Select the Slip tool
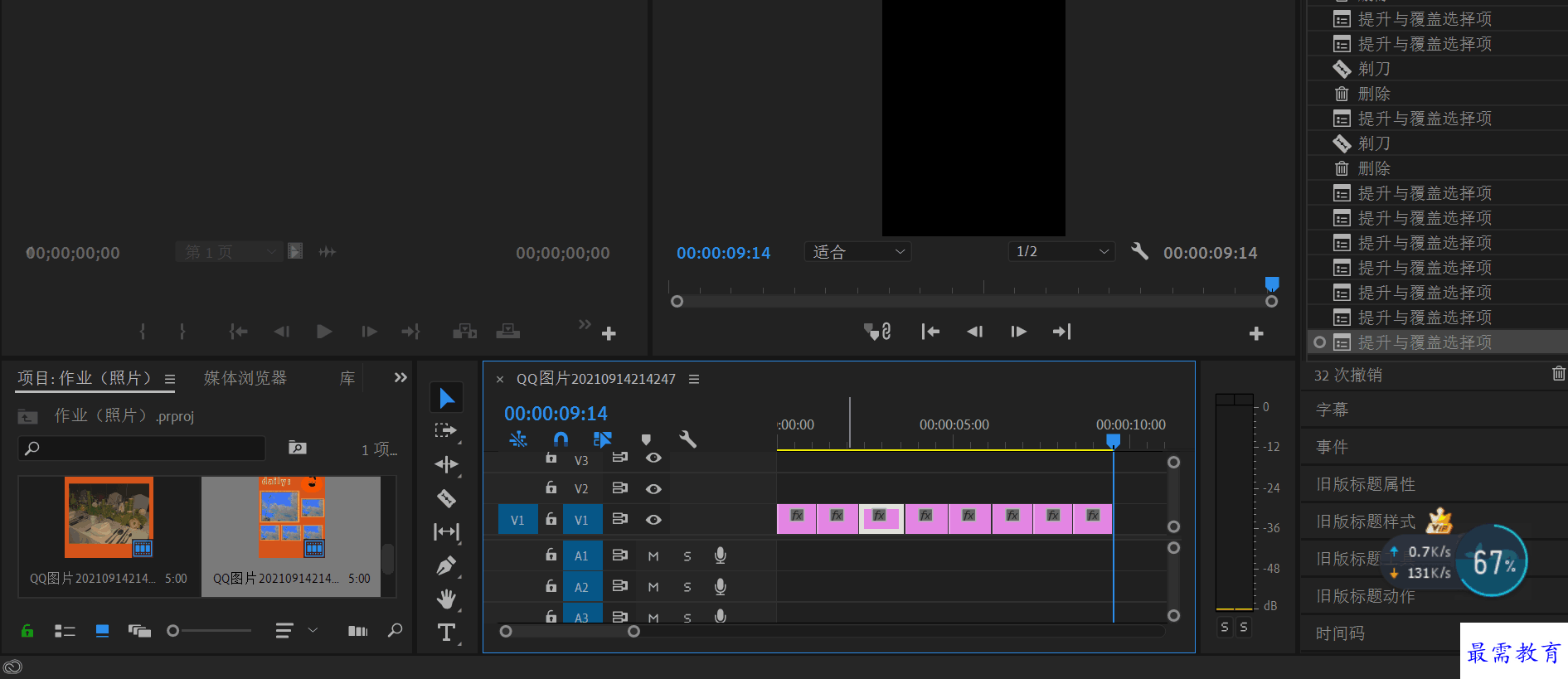 click(x=446, y=531)
